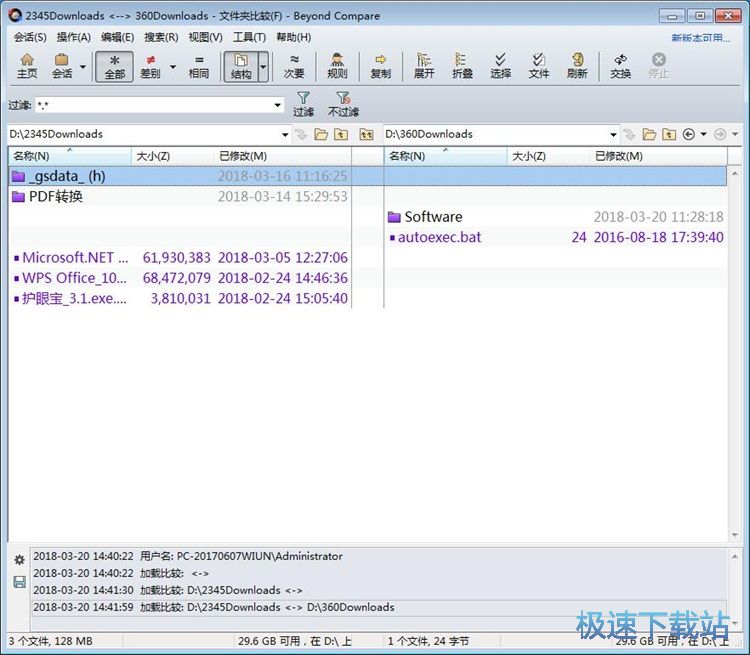
Task: Click the 复制 (Copy) toolbar icon
Action: point(380,66)
